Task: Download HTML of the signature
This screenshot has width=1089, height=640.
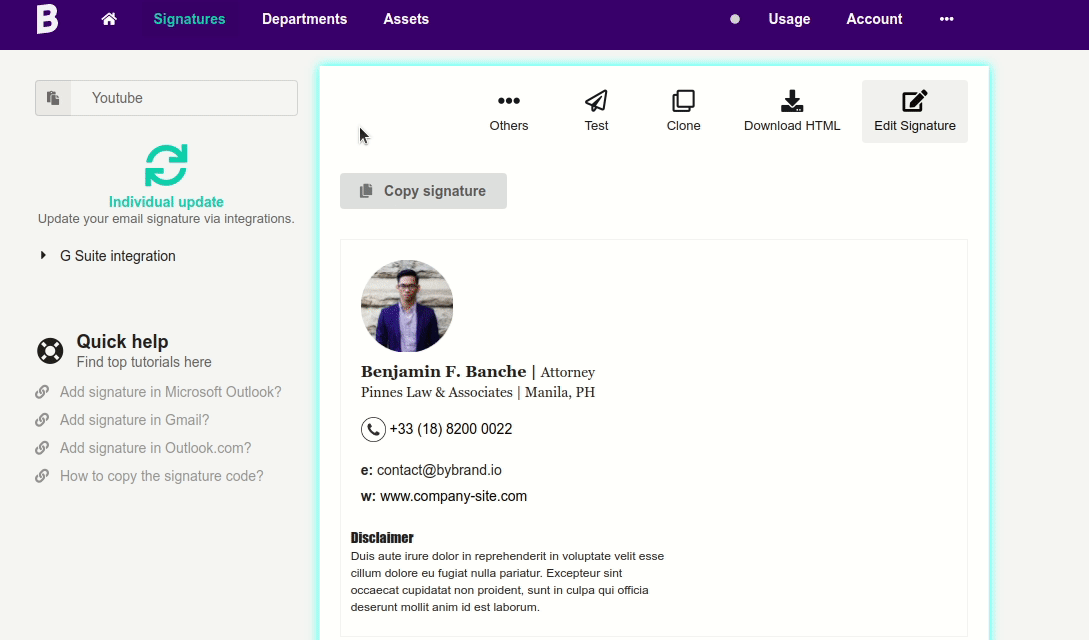Action: click(792, 111)
